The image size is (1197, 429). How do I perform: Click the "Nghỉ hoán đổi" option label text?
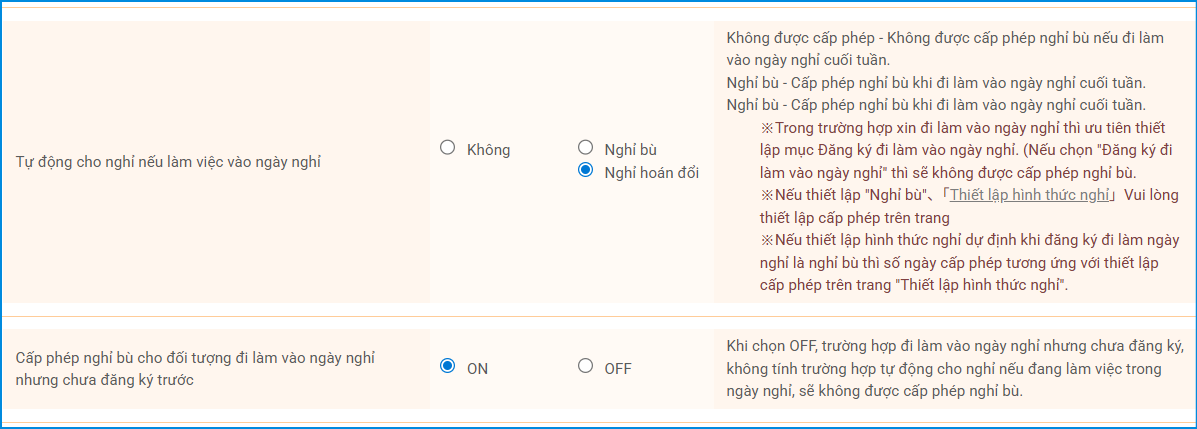[x=651, y=173]
